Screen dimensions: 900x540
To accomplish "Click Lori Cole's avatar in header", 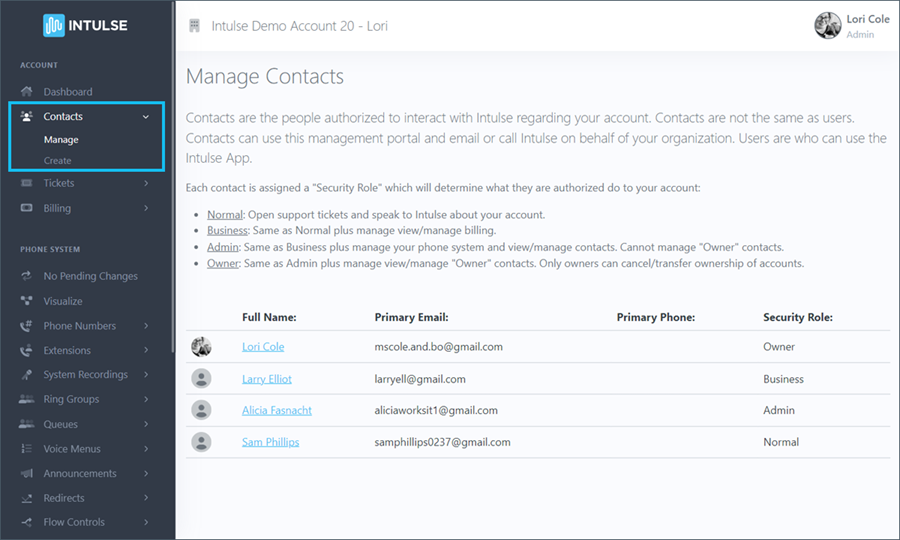I will coord(828,25).
